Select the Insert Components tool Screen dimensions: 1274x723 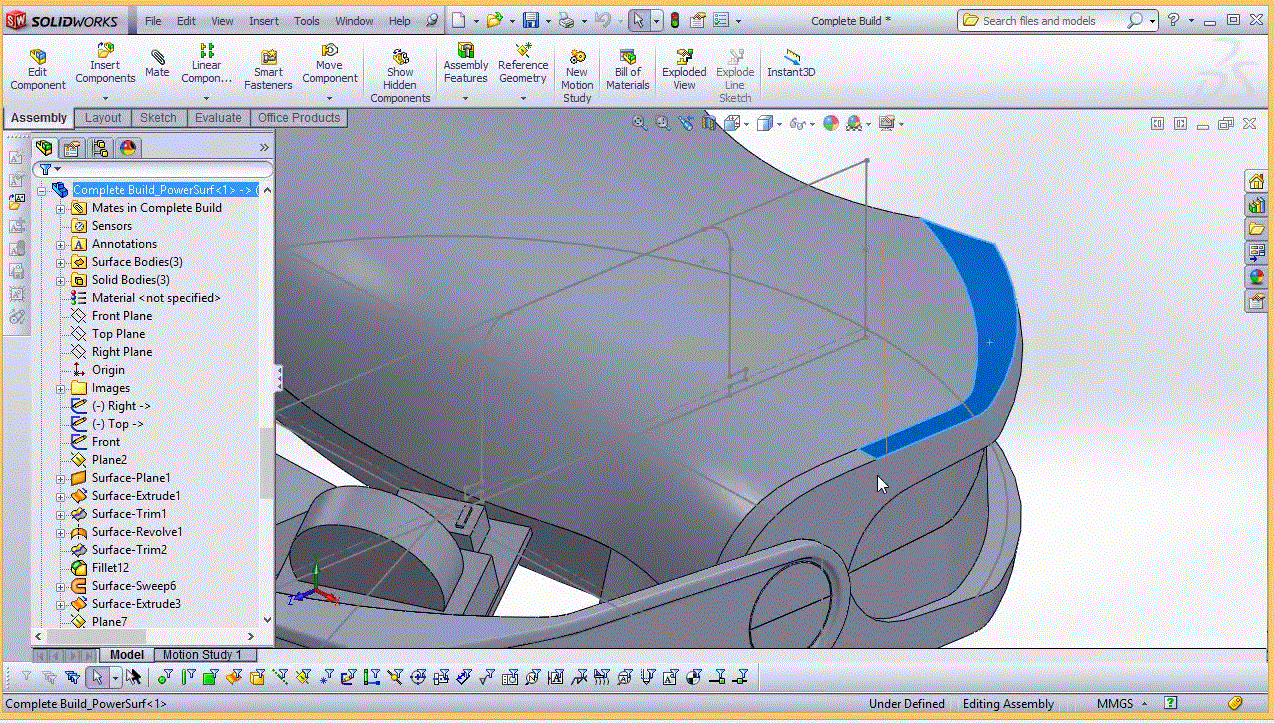tap(105, 64)
